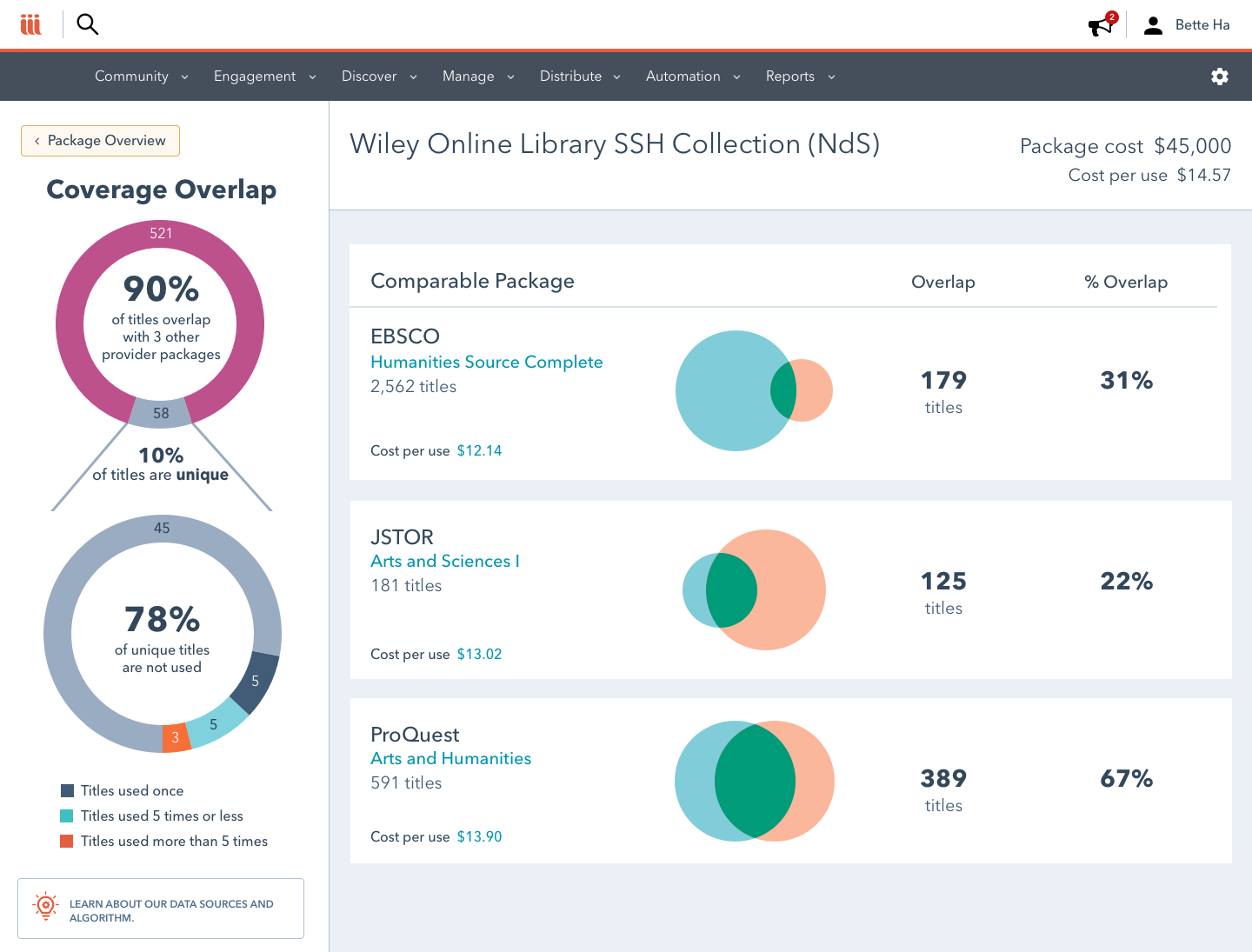The width and height of the screenshot is (1252, 952).
Task: Click the lightbulb data sources icon
Action: pos(45,906)
